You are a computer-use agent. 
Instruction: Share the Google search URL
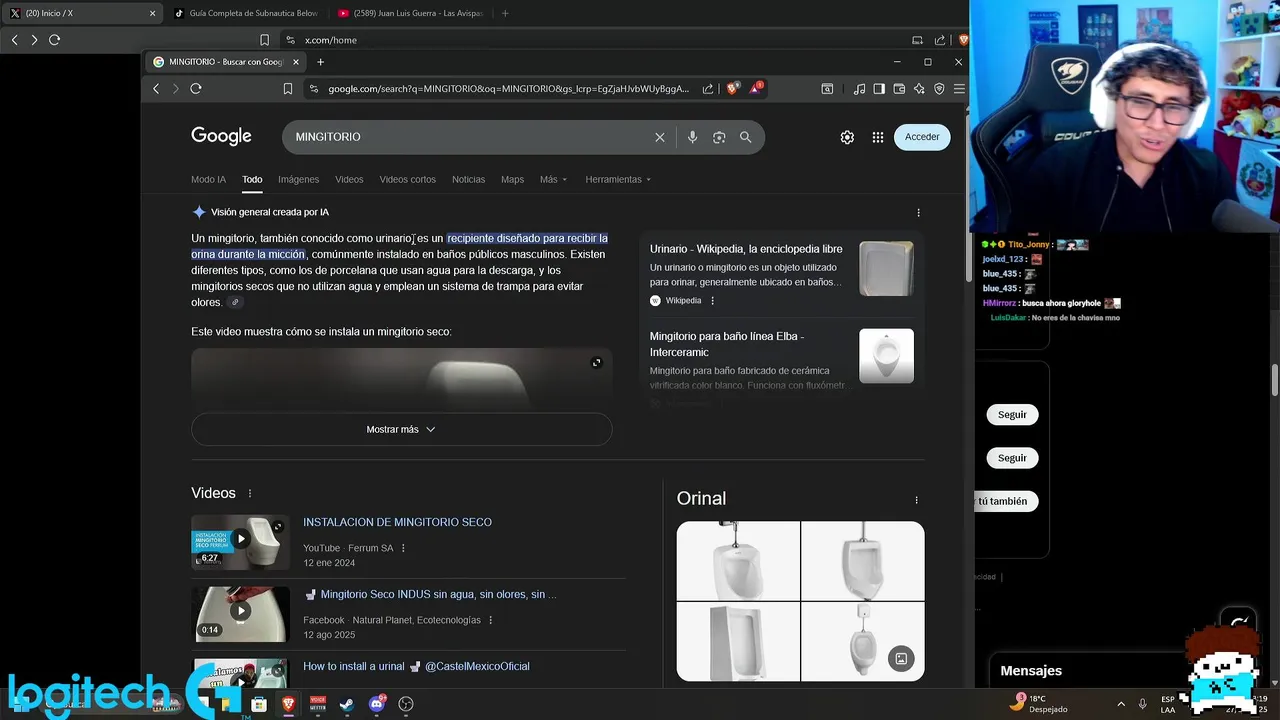point(708,89)
